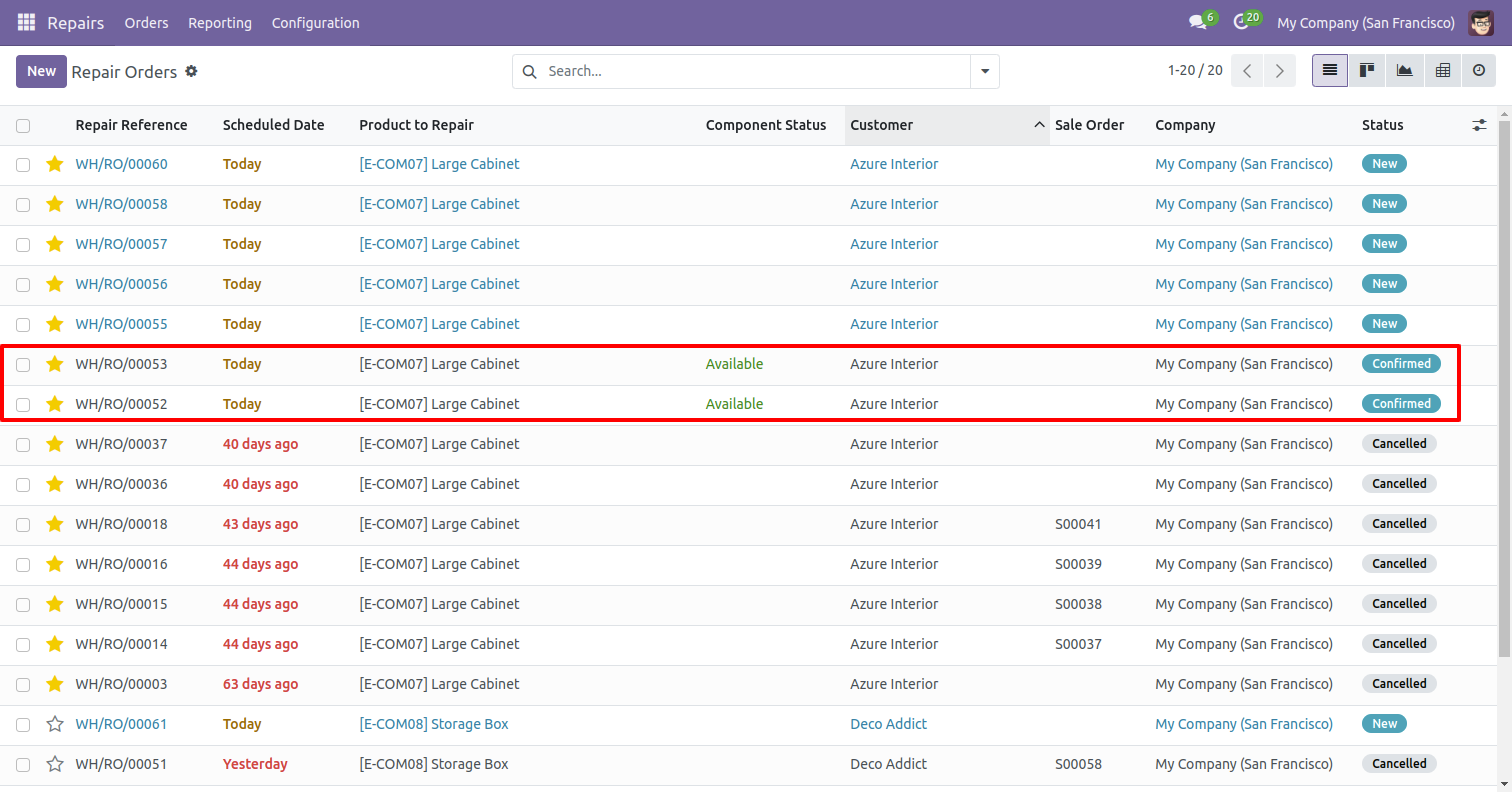Star repair order WH/RO/00061
The height and width of the screenshot is (792, 1512).
[55, 724]
